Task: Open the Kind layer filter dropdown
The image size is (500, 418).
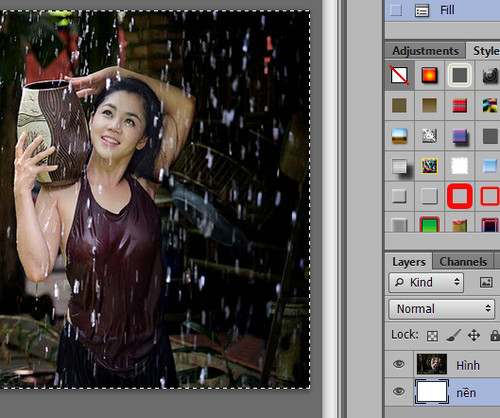Action: coord(426,283)
